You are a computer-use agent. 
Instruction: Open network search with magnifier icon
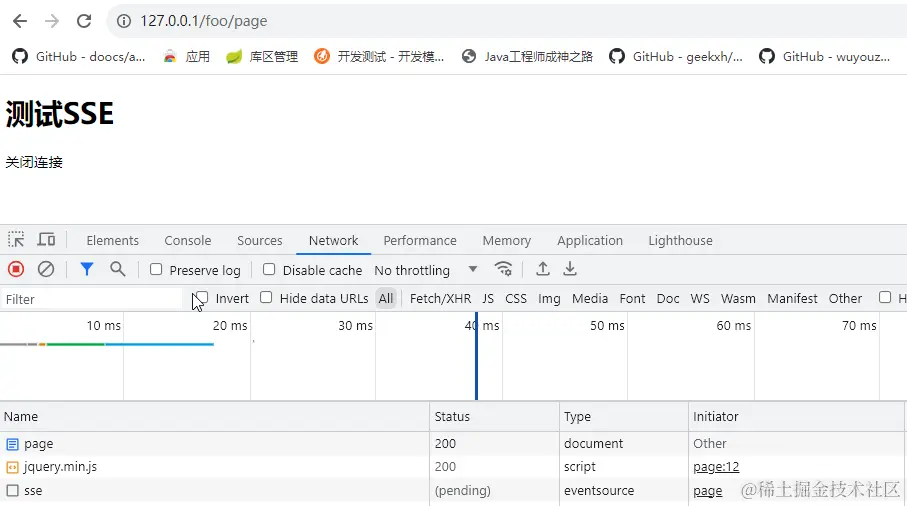point(118,269)
